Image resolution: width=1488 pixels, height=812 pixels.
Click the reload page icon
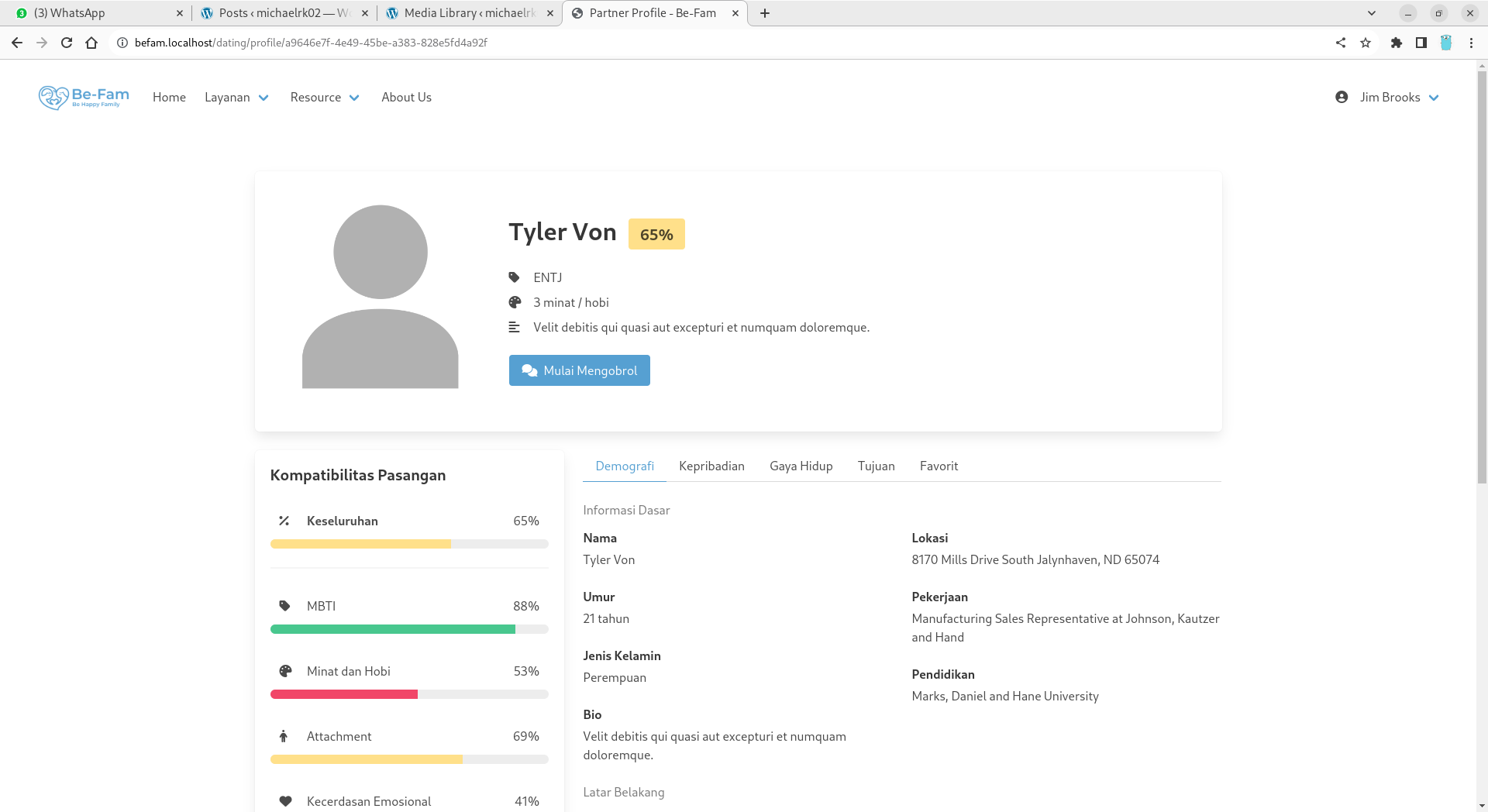click(x=67, y=43)
